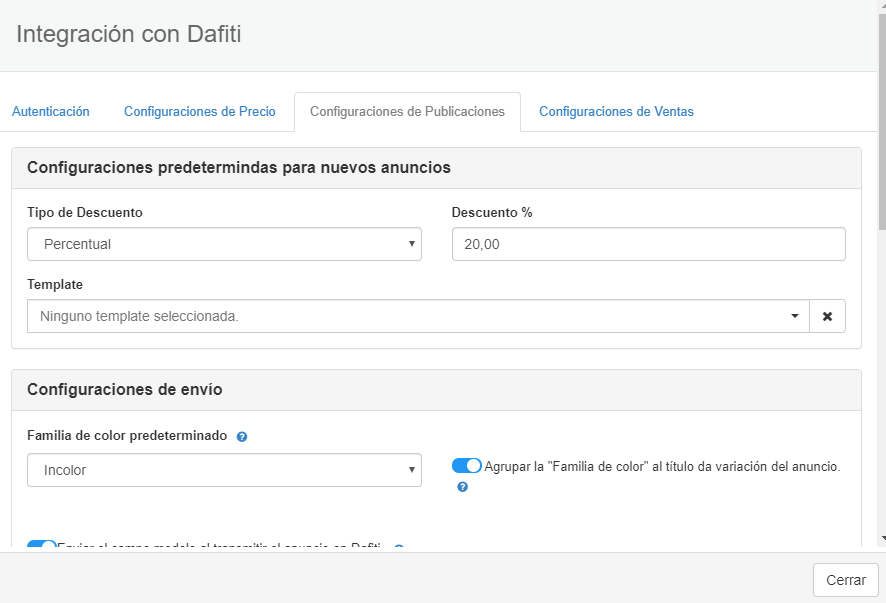Show help icon below Agrupar toggle
886x603 pixels.
(x=462, y=487)
